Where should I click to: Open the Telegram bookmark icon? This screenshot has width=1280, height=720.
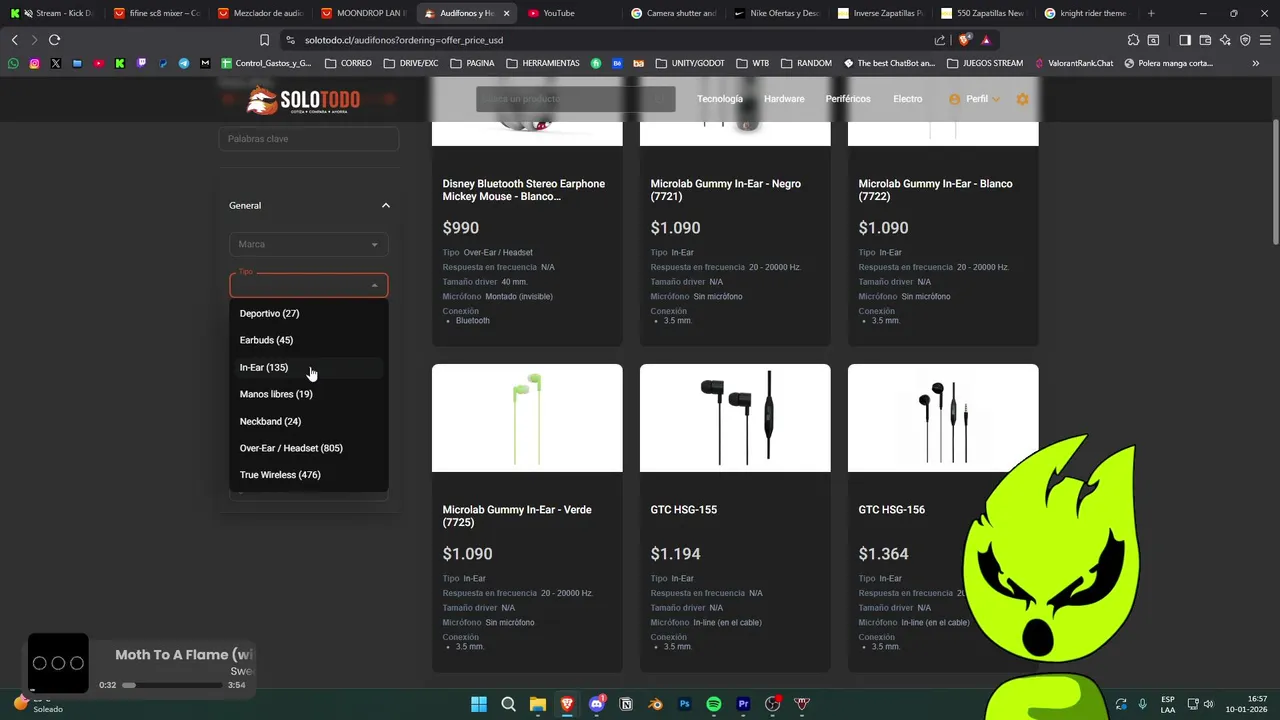coord(184,63)
